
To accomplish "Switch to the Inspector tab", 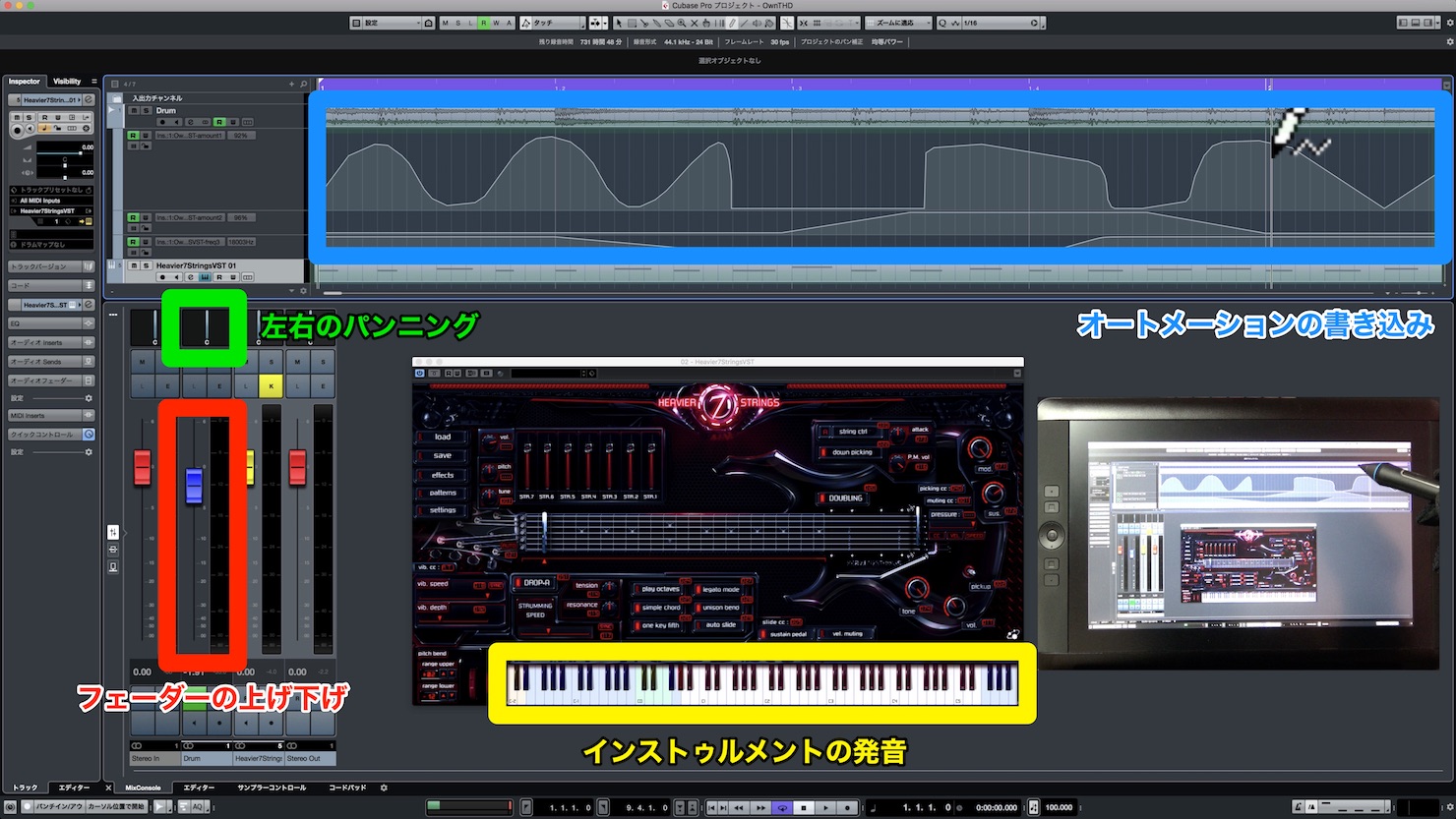I will click(25, 82).
